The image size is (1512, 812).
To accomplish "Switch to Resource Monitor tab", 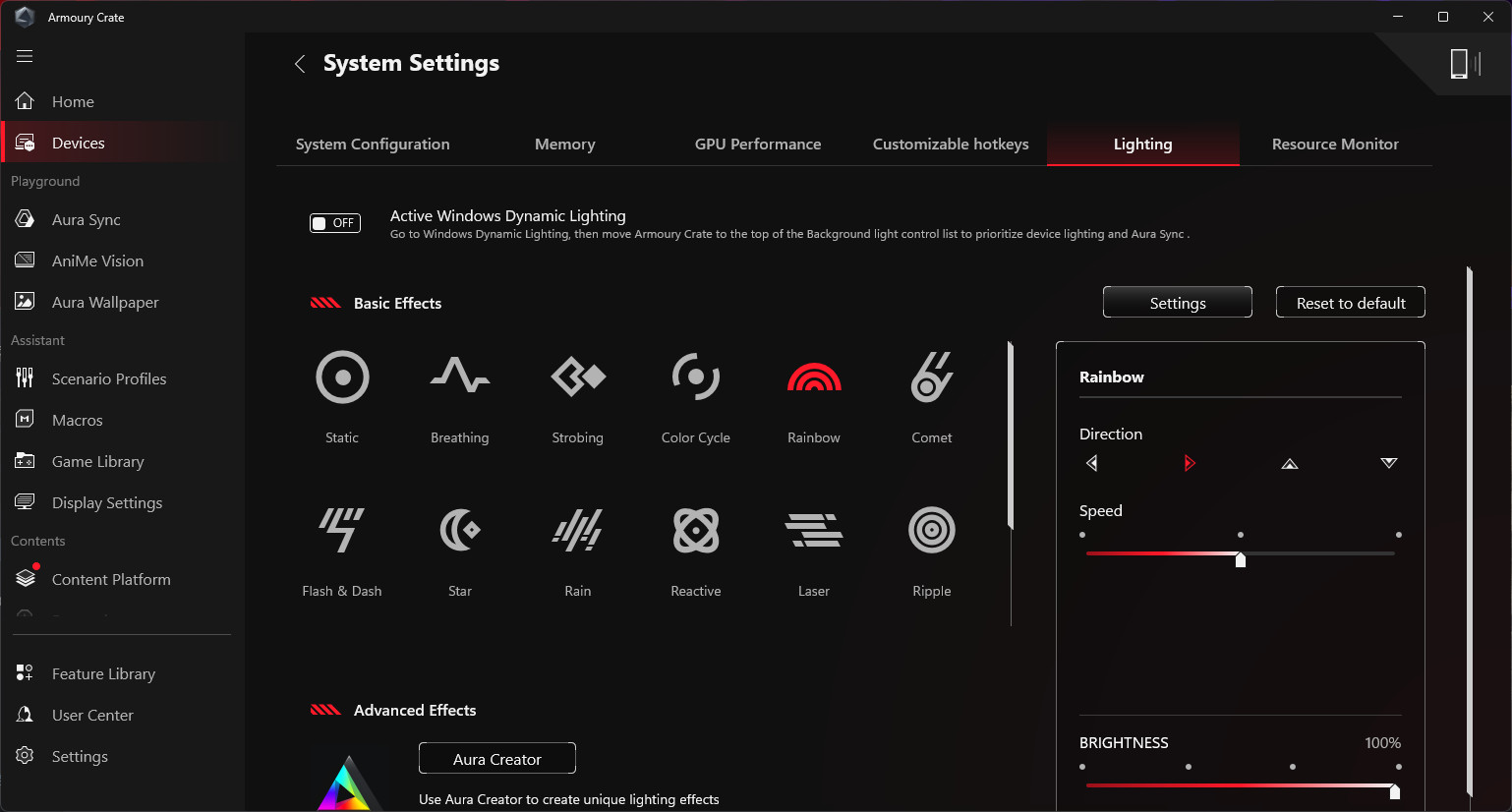I will [x=1335, y=144].
